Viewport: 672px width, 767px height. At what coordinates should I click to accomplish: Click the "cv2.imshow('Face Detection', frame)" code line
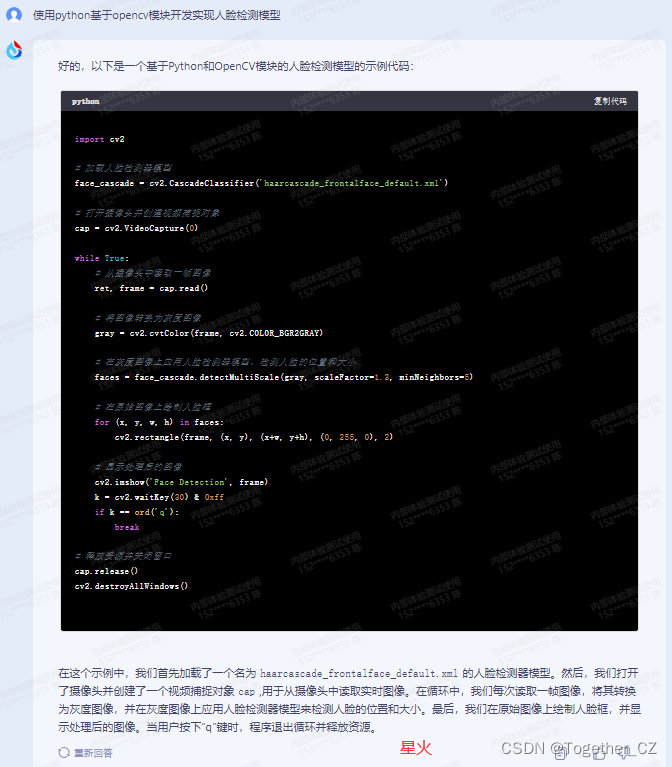pos(181,482)
